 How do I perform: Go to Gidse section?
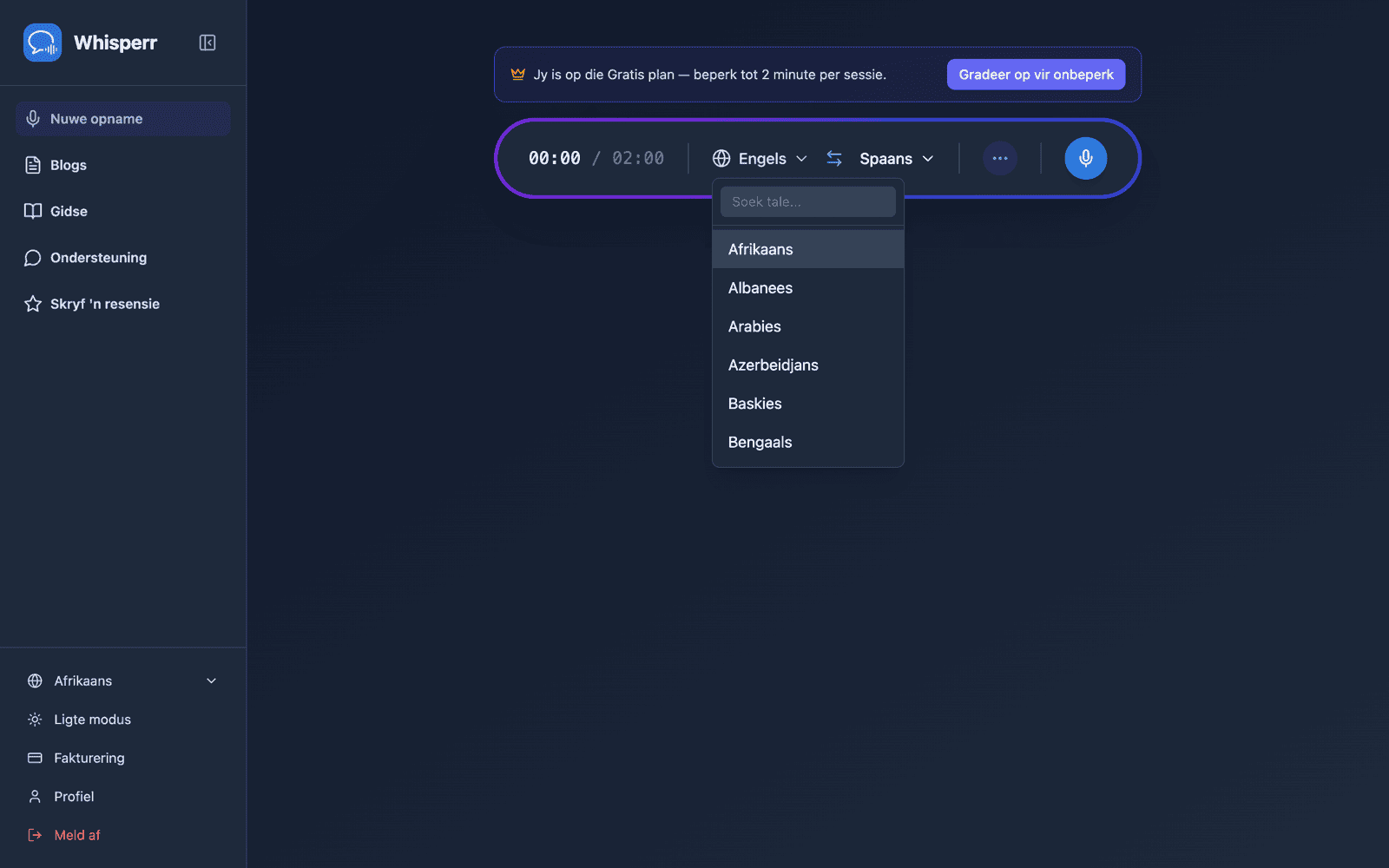pos(122,211)
